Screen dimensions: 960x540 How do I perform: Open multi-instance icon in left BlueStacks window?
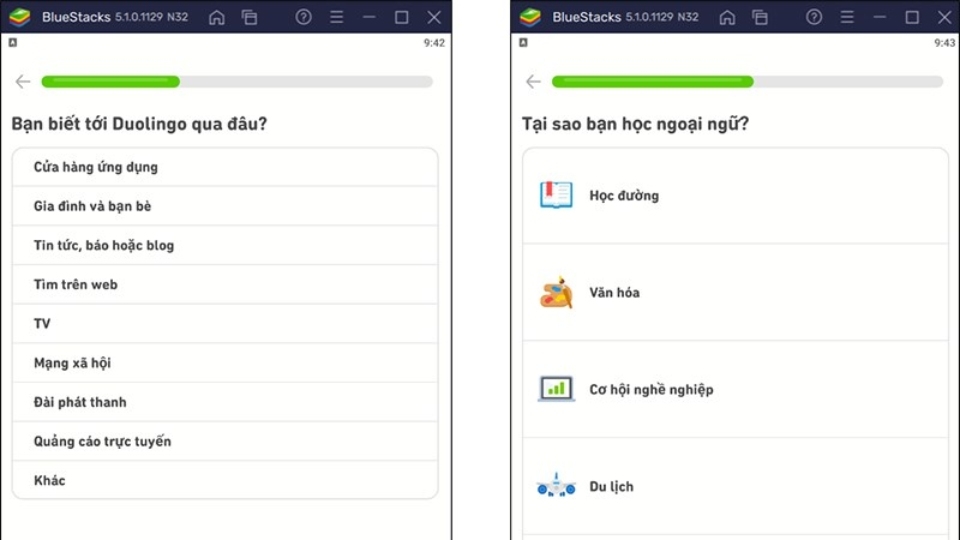pyautogui.click(x=249, y=17)
